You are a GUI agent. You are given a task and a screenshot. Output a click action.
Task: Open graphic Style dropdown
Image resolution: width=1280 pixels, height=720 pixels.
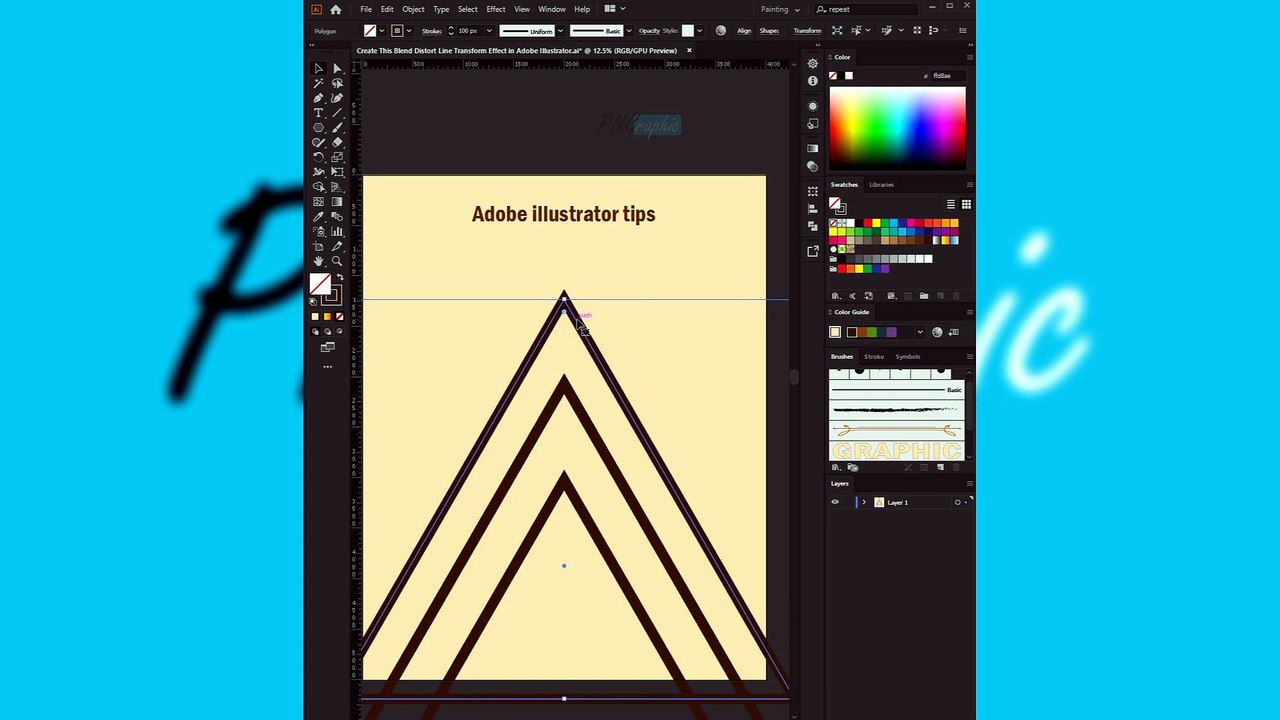pyautogui.click(x=699, y=31)
